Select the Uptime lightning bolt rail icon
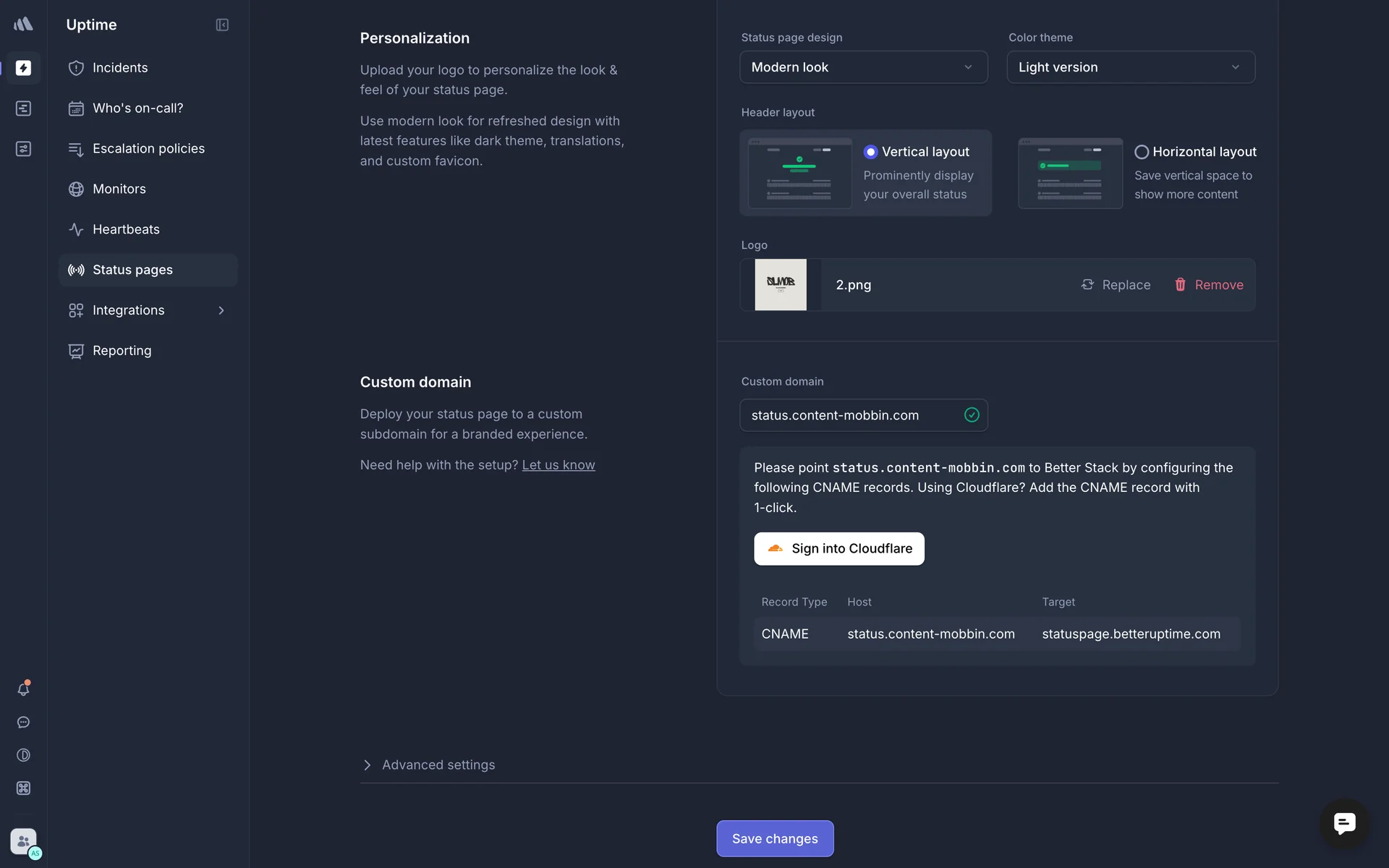1389x868 pixels. [x=23, y=68]
